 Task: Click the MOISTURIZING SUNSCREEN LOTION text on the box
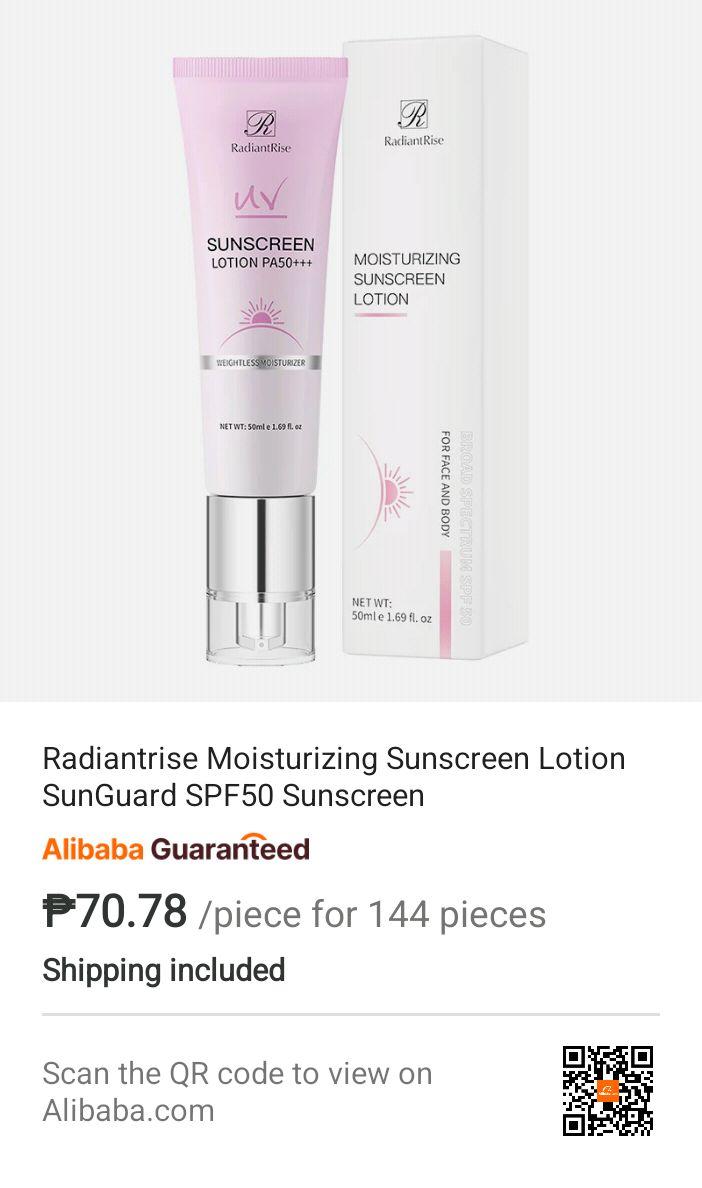tap(407, 279)
